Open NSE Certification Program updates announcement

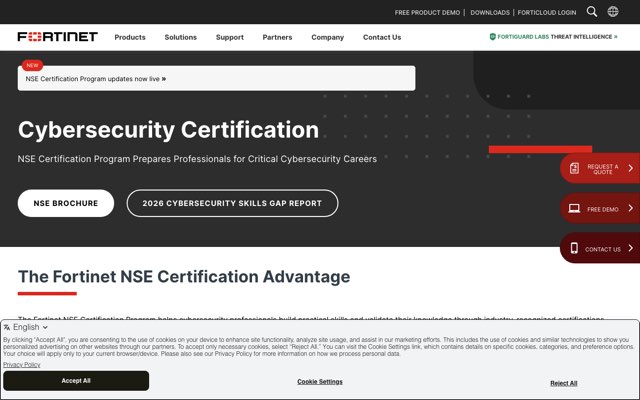pyautogui.click(x=216, y=78)
